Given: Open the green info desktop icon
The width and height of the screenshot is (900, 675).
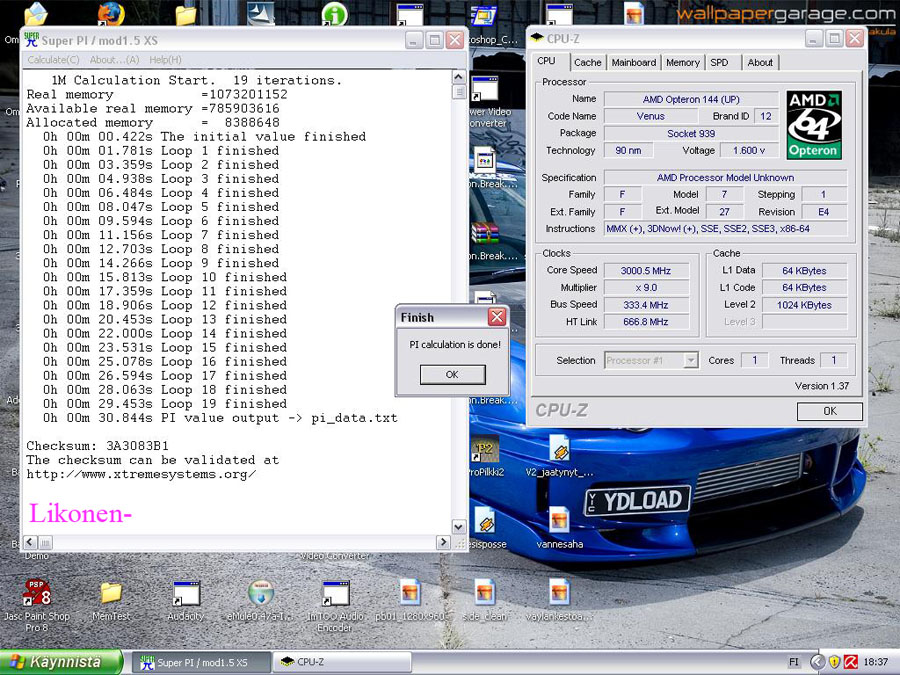Looking at the screenshot, I should 334,14.
